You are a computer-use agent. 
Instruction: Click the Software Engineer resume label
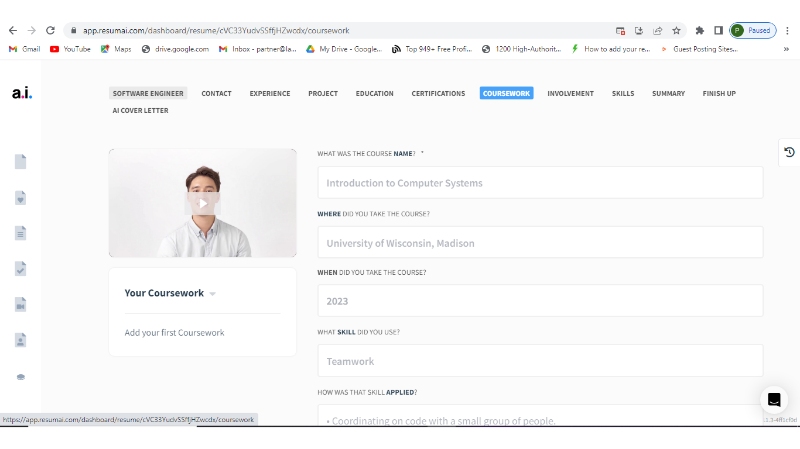(x=148, y=93)
